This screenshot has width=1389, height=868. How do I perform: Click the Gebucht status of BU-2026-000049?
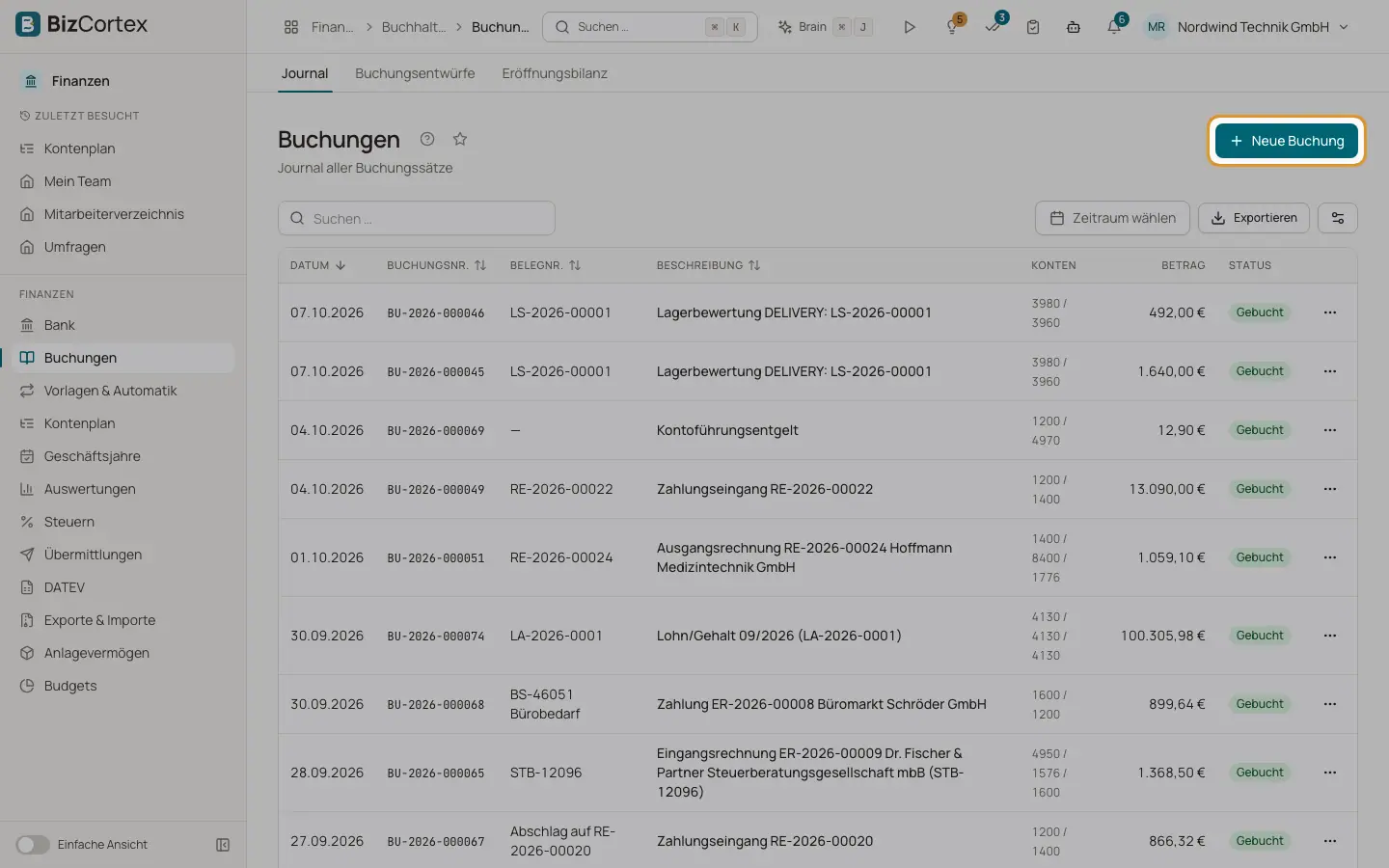pos(1260,489)
